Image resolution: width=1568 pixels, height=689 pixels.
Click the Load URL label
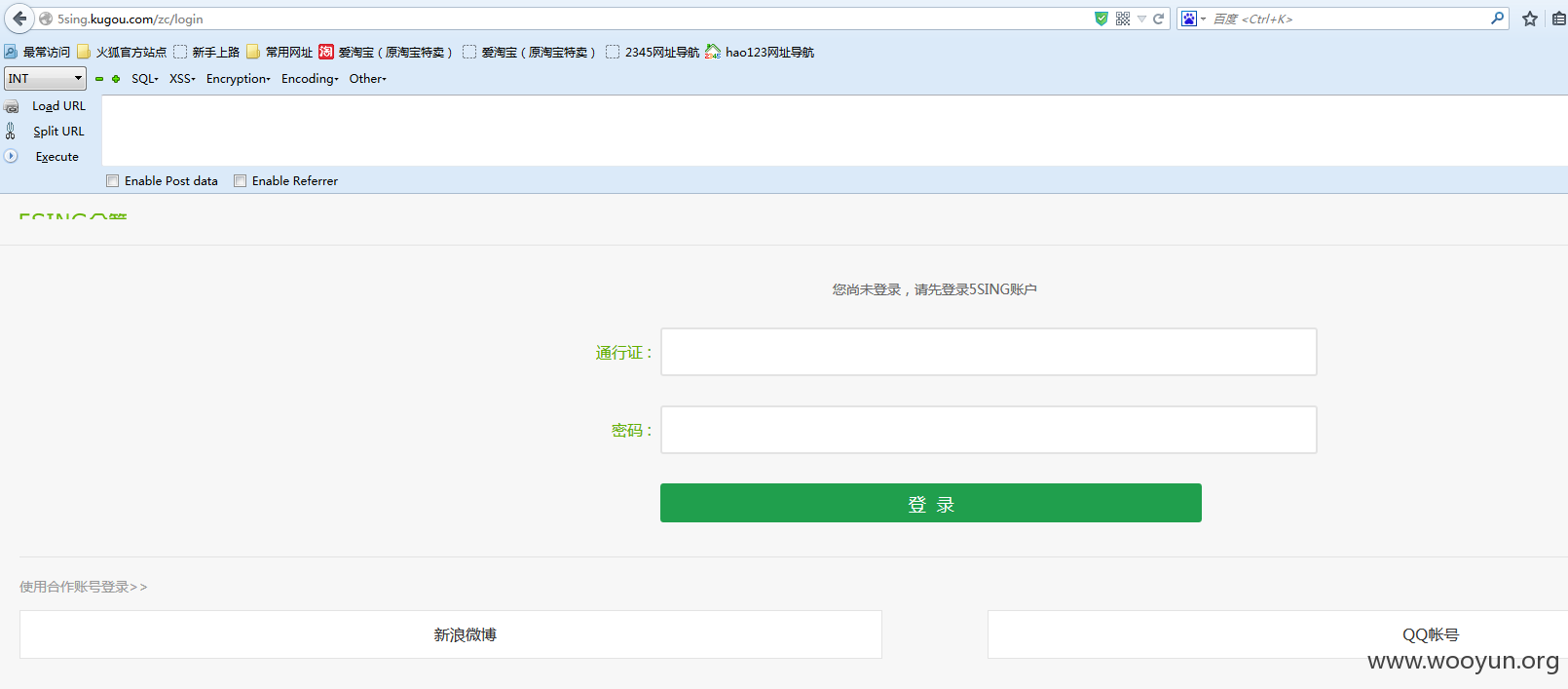click(58, 106)
